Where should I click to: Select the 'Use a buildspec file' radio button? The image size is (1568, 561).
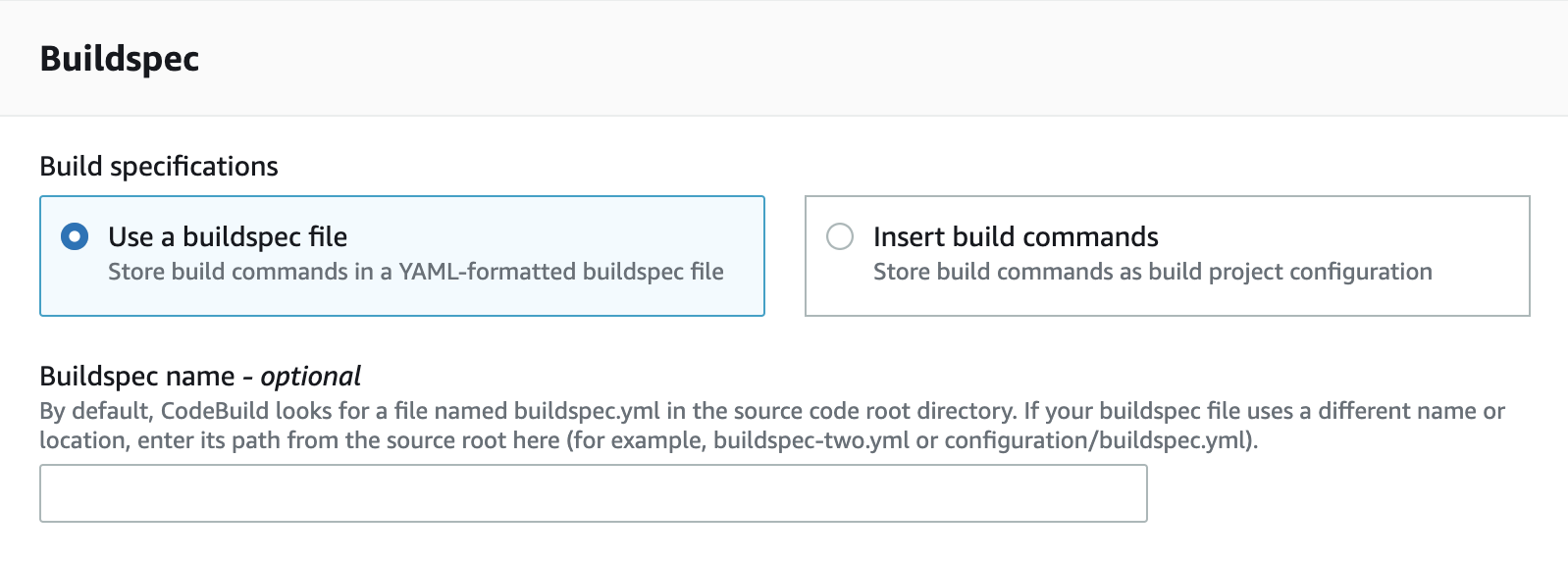point(75,236)
